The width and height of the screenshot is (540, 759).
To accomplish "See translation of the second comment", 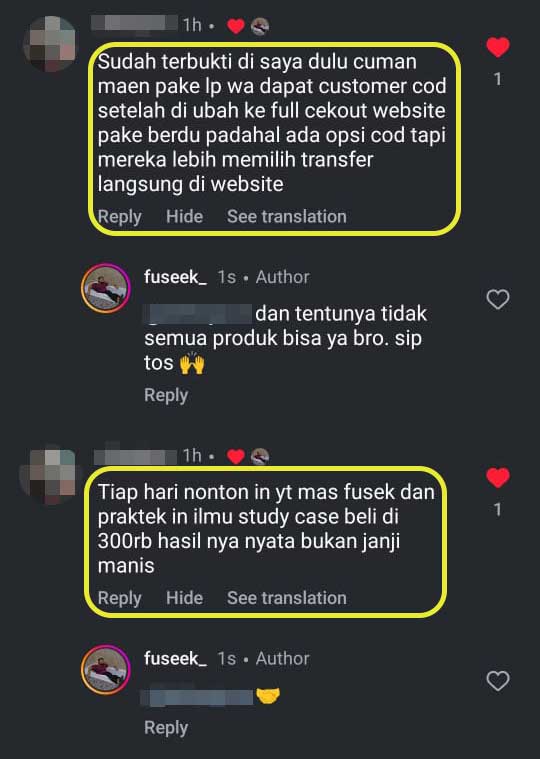I will (x=286, y=598).
